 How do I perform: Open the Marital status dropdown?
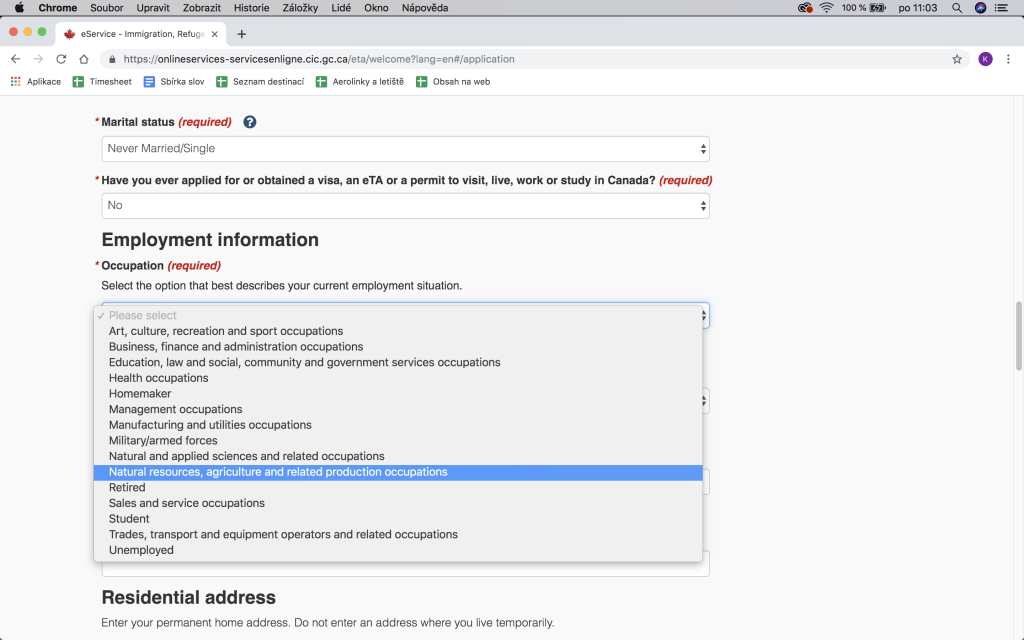[x=405, y=149]
